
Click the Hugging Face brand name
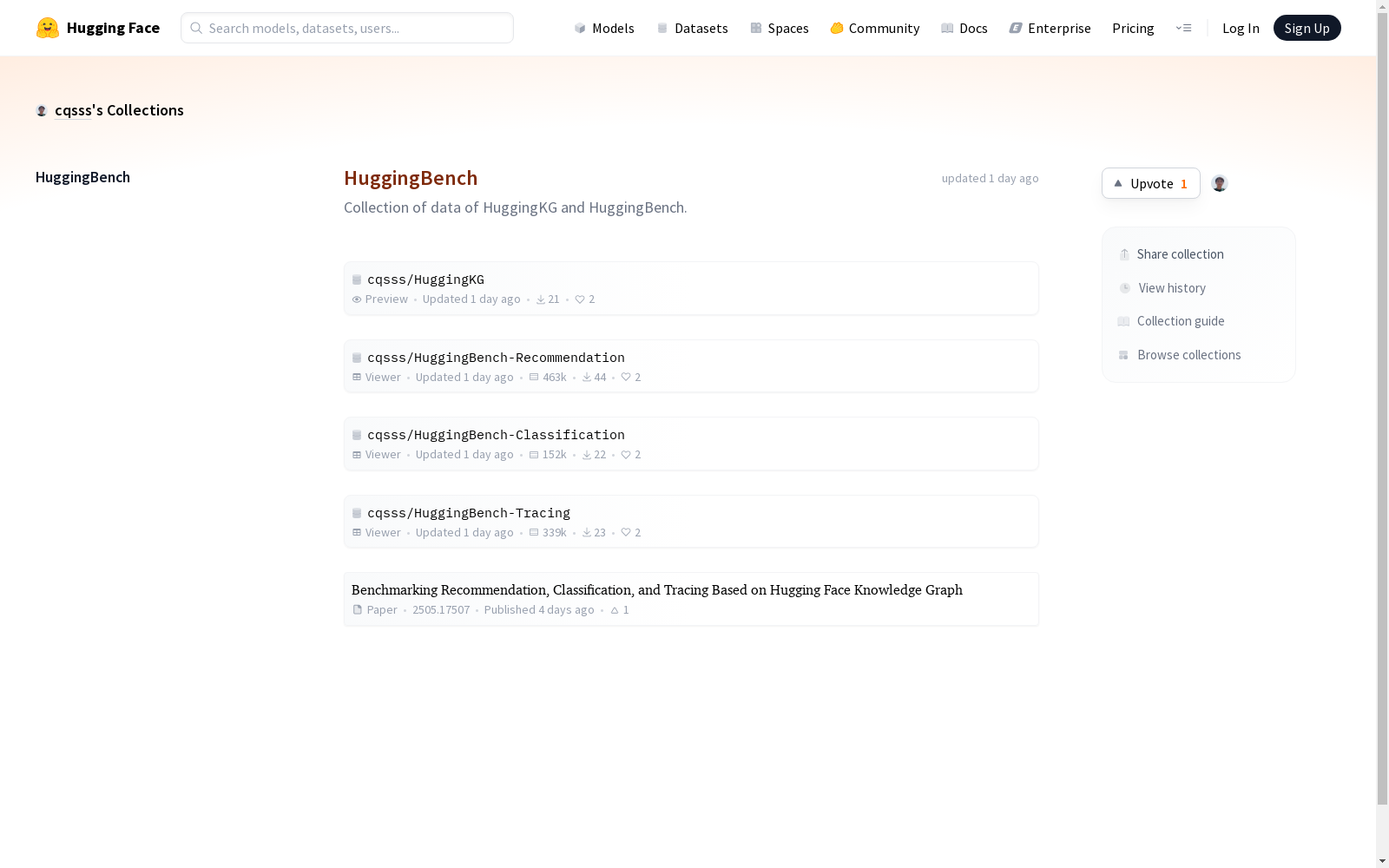pos(113,28)
